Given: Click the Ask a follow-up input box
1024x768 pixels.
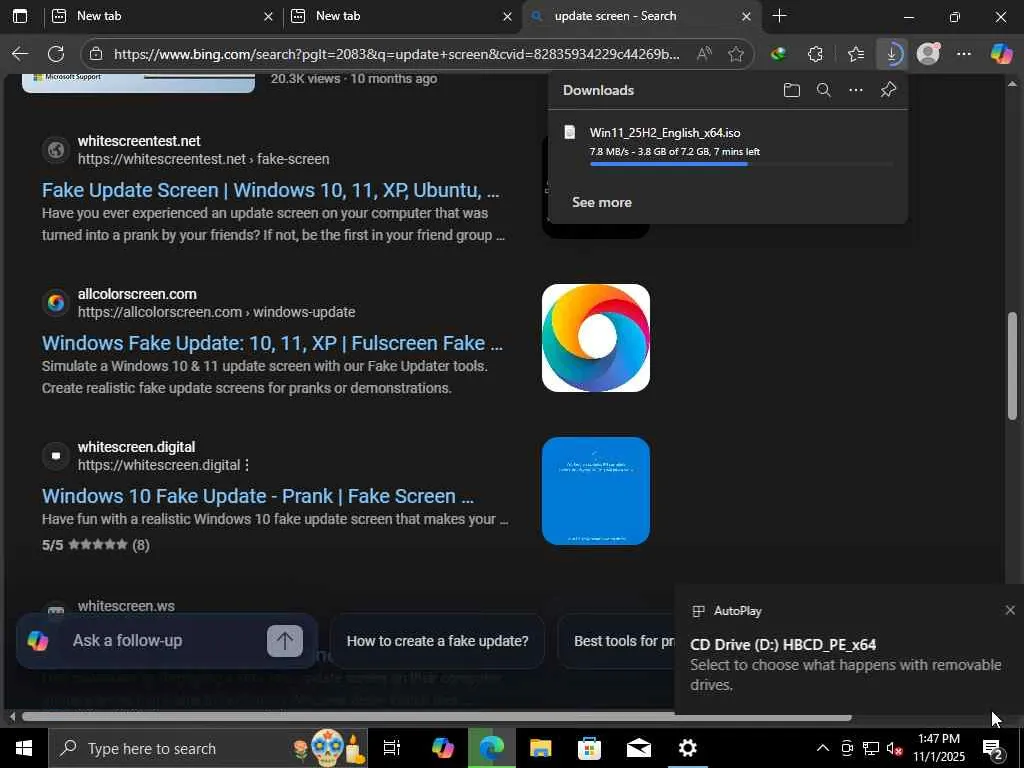Looking at the screenshot, I should 167,641.
